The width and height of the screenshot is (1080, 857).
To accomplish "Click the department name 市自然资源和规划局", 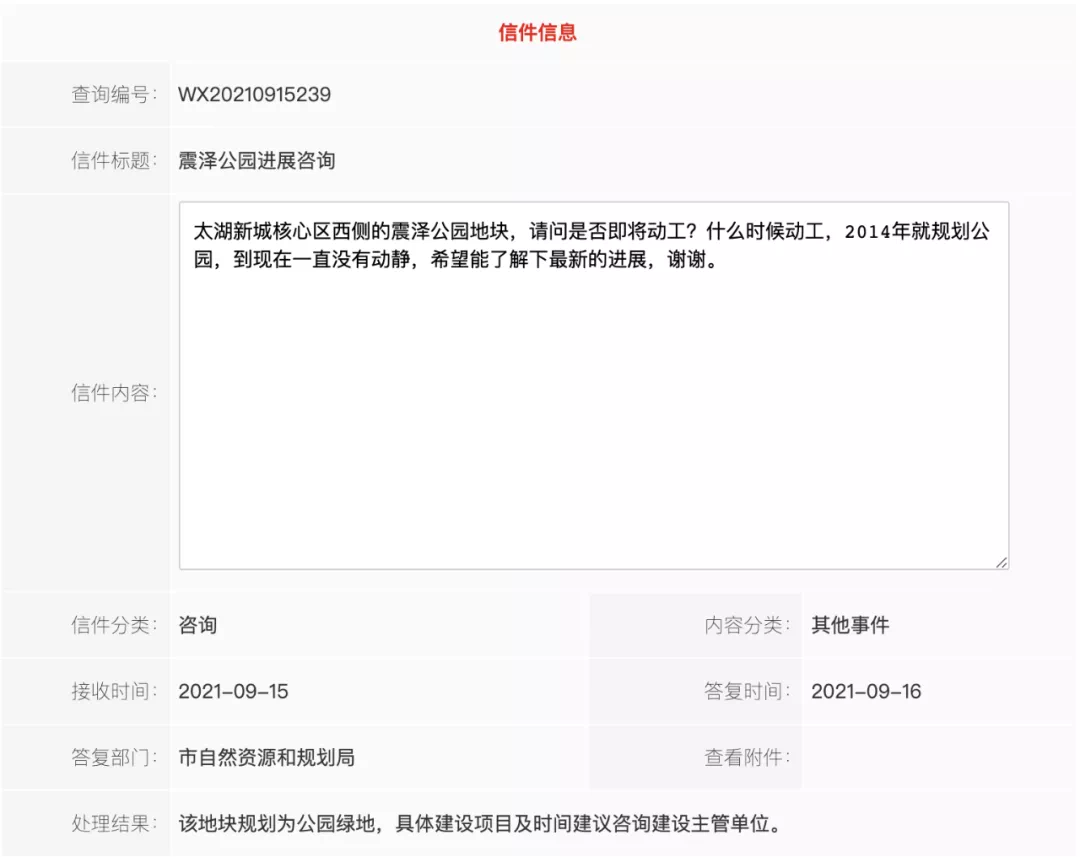I will coord(266,757).
